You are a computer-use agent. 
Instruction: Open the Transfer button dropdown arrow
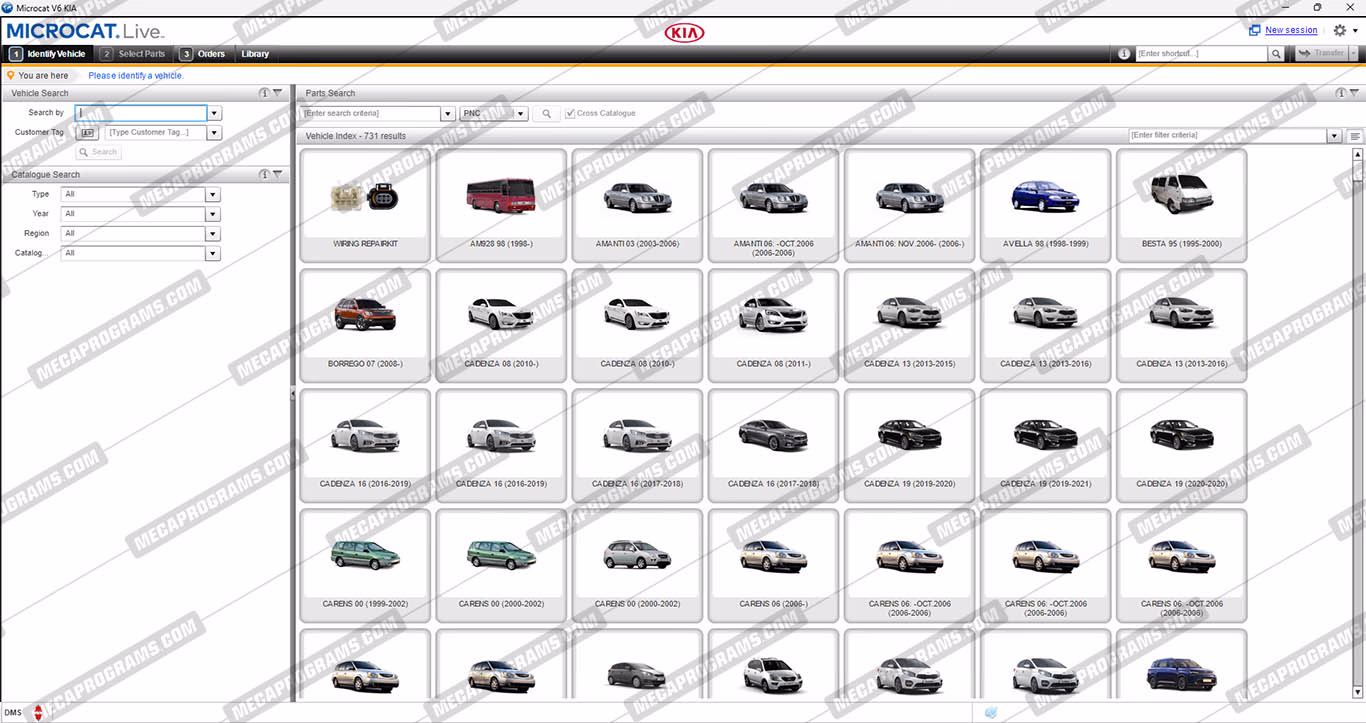click(1354, 54)
